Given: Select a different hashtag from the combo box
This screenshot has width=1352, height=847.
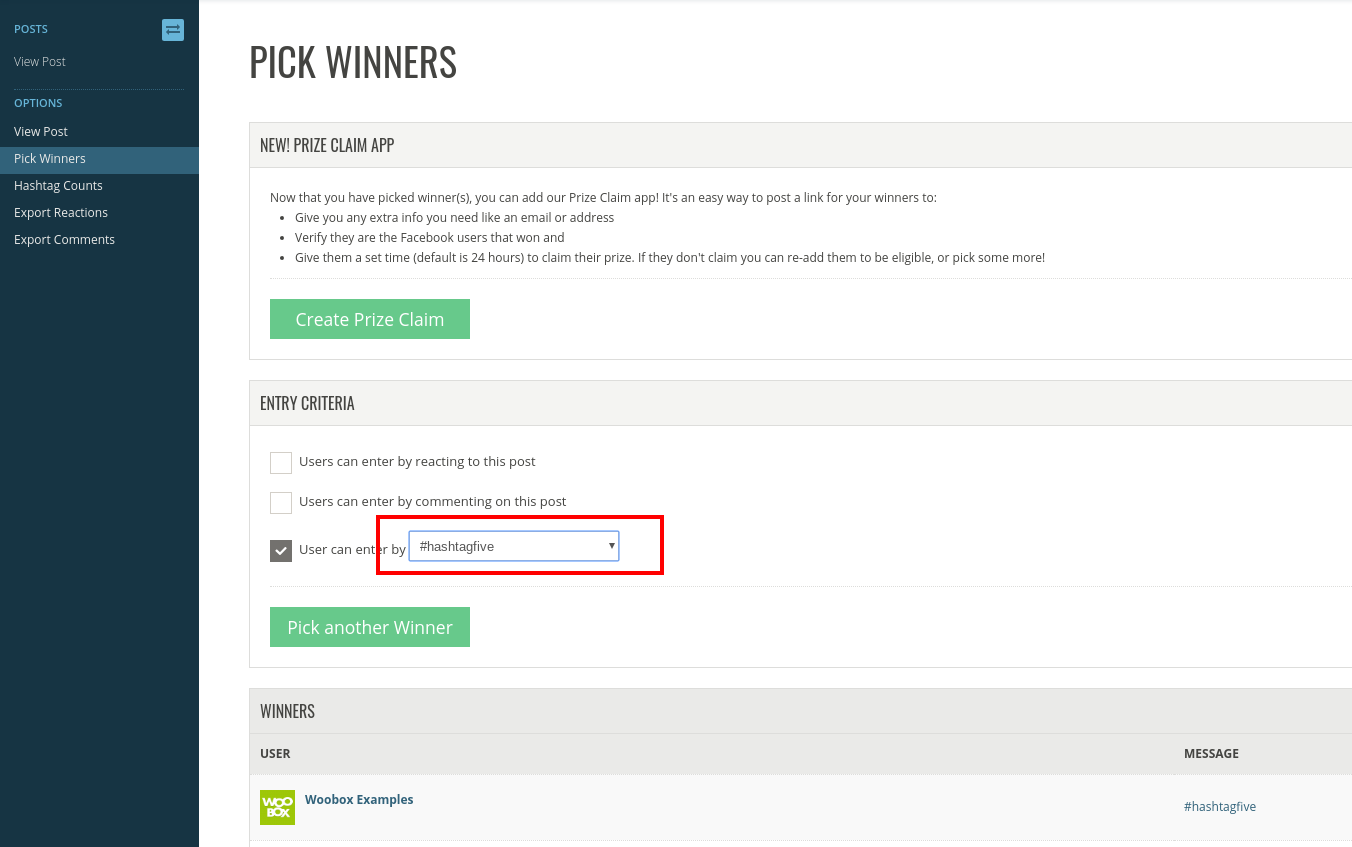Looking at the screenshot, I should 513,546.
